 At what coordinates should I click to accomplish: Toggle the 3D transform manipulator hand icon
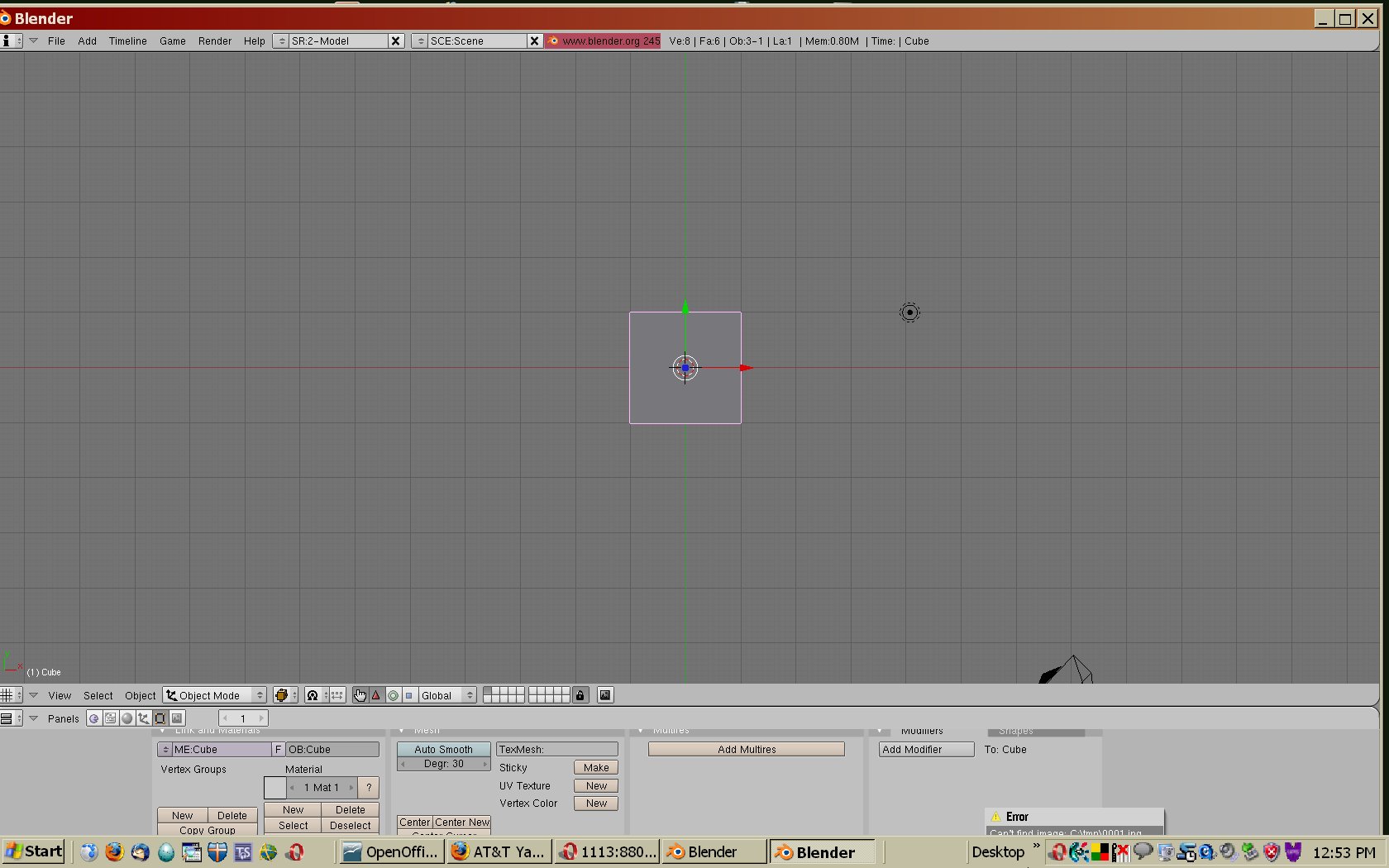360,695
